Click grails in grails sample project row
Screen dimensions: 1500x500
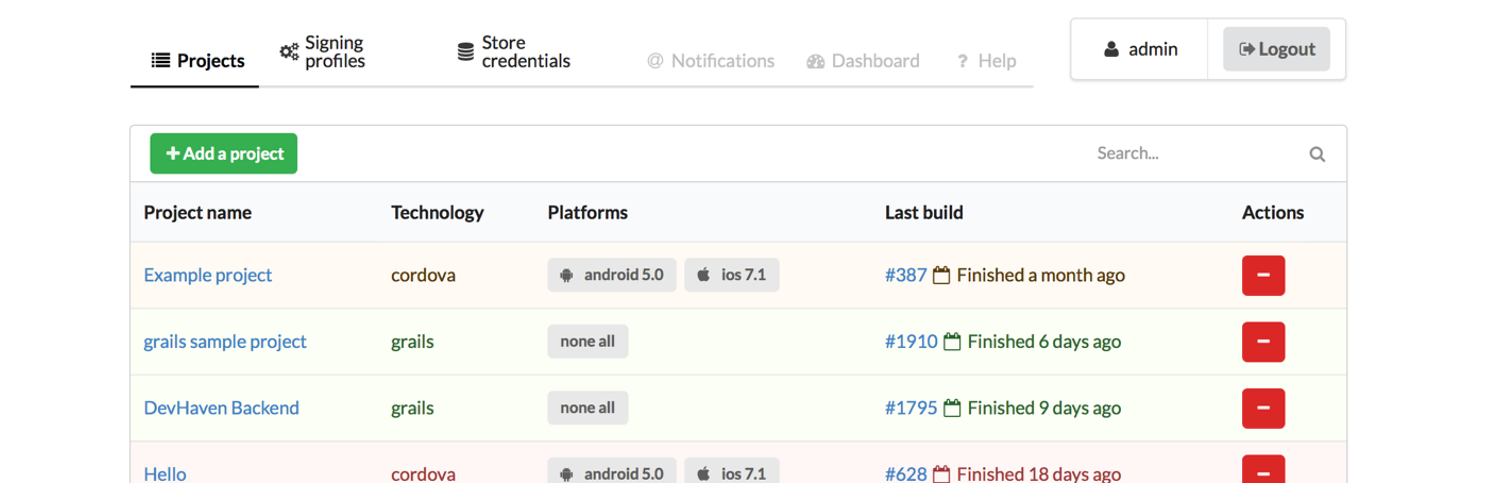tap(412, 342)
